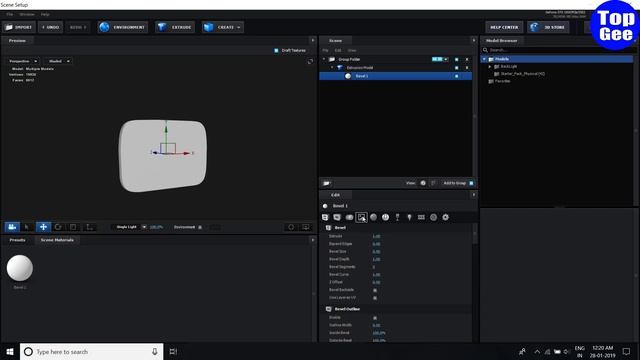Screen dimensions: 640x360
Task: Open the Perspective view dropdown
Action: (x=23, y=61)
